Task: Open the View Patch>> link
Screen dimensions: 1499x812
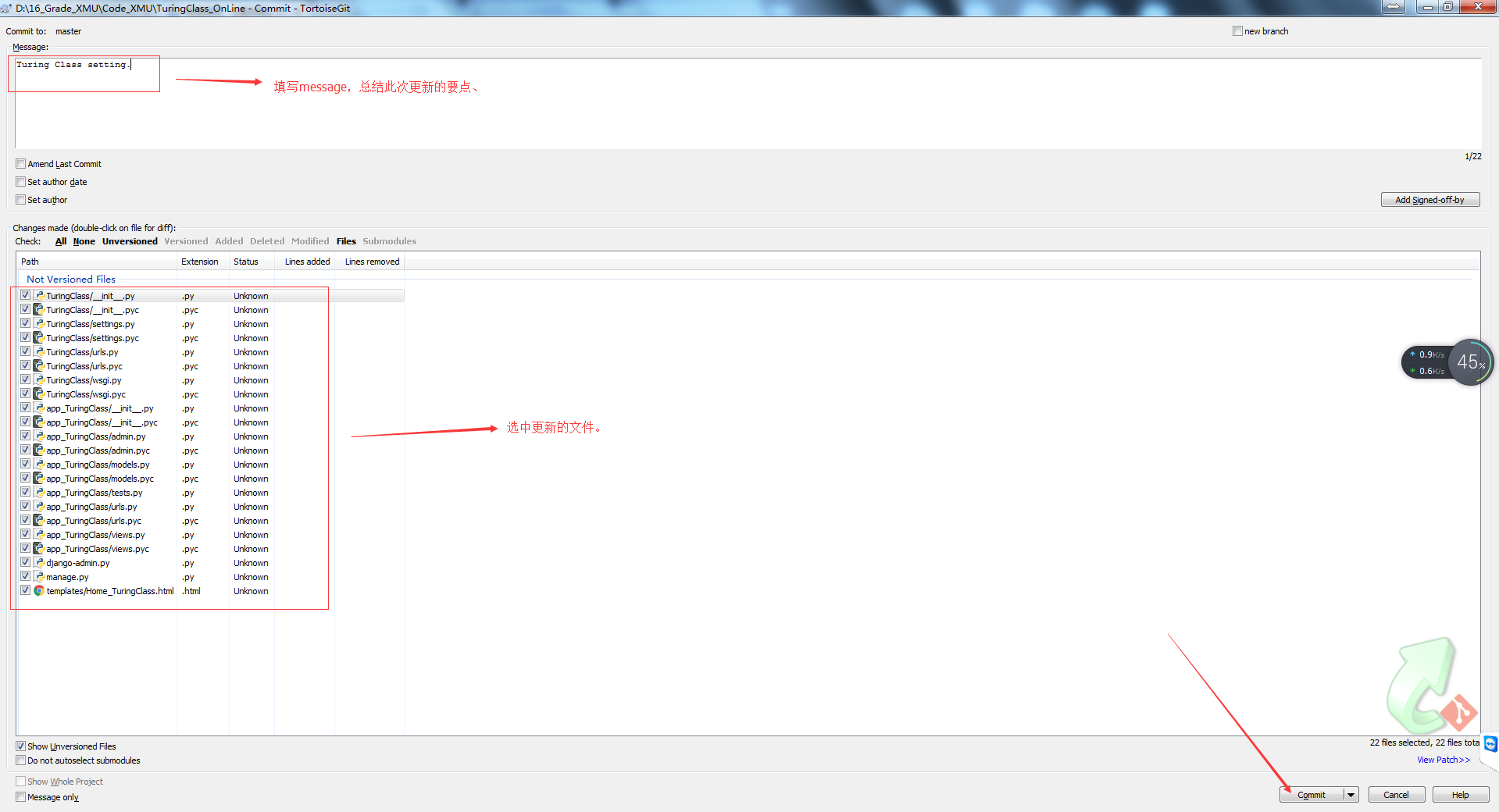Action: [1444, 760]
